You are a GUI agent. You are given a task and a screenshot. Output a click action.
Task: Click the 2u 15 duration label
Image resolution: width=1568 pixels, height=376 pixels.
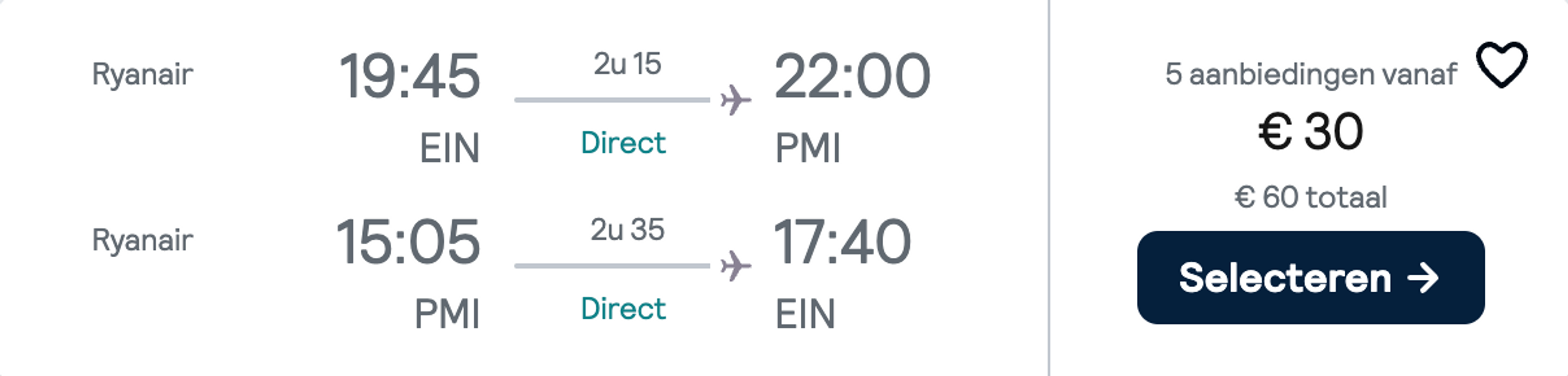[627, 64]
